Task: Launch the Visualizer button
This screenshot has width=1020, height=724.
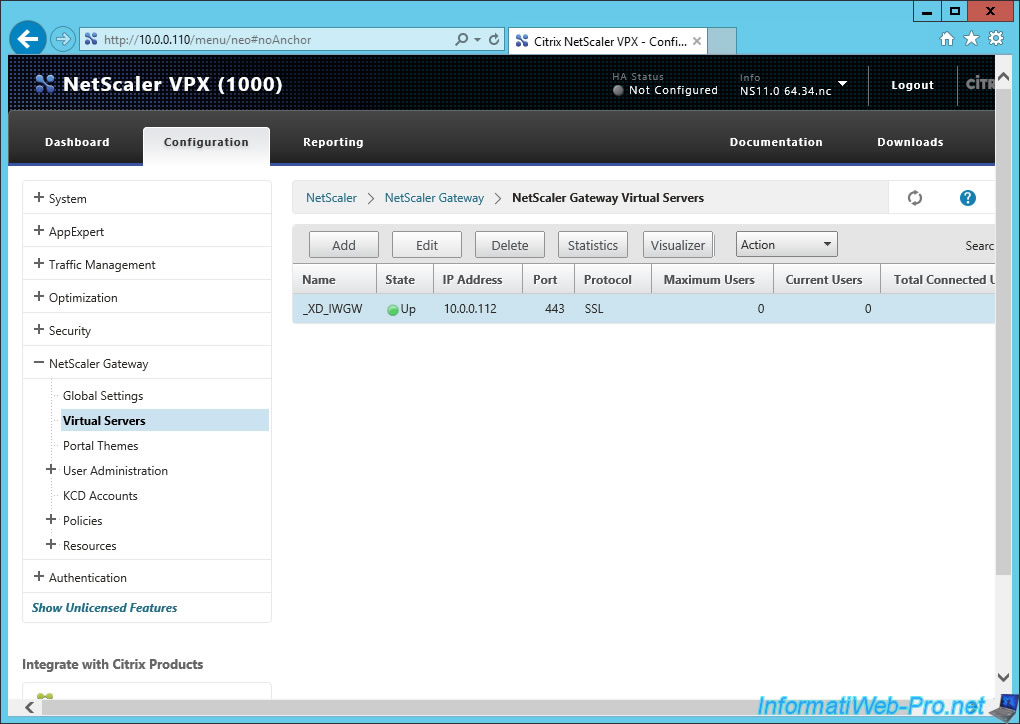Action: [678, 245]
